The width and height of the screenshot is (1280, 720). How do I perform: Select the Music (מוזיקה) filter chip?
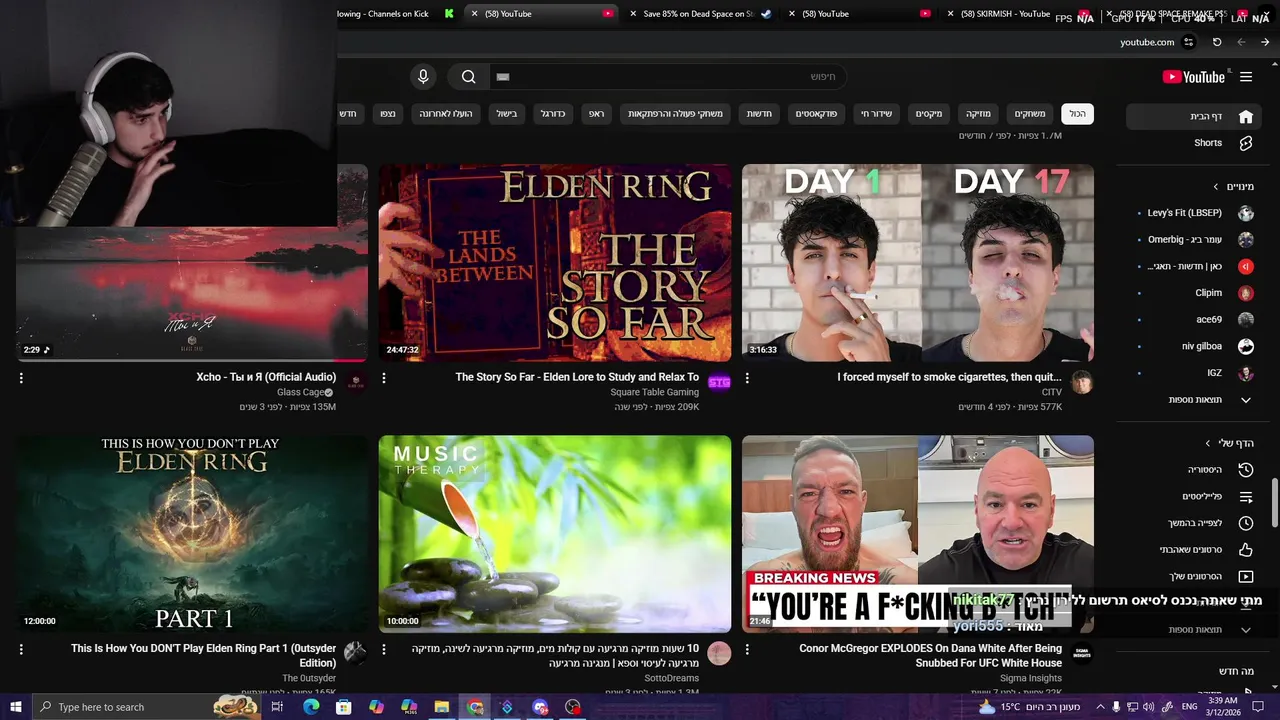(978, 114)
